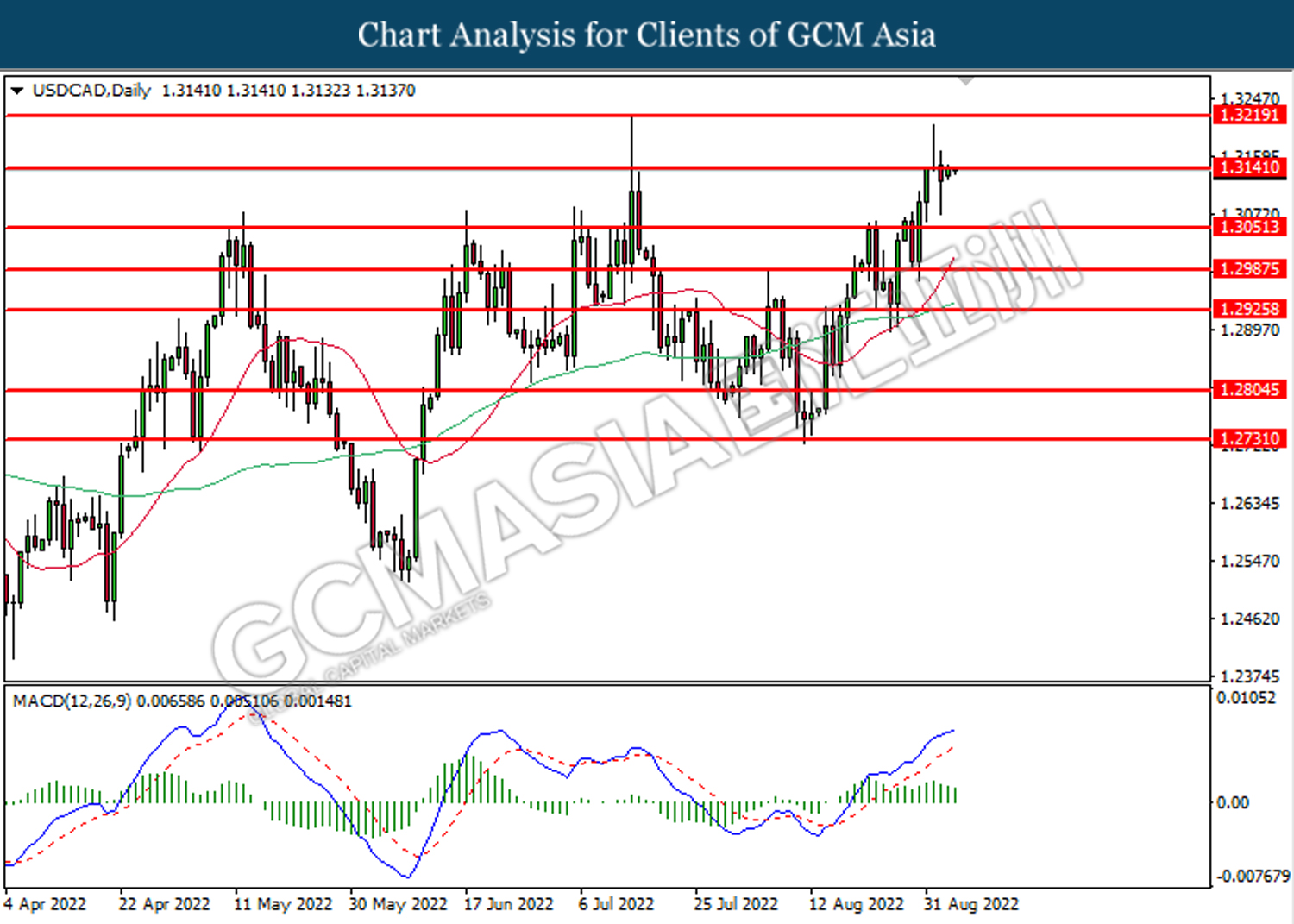1294x924 pixels.
Task: Click the 6 Jul 2022 date label
Action: tap(616, 905)
